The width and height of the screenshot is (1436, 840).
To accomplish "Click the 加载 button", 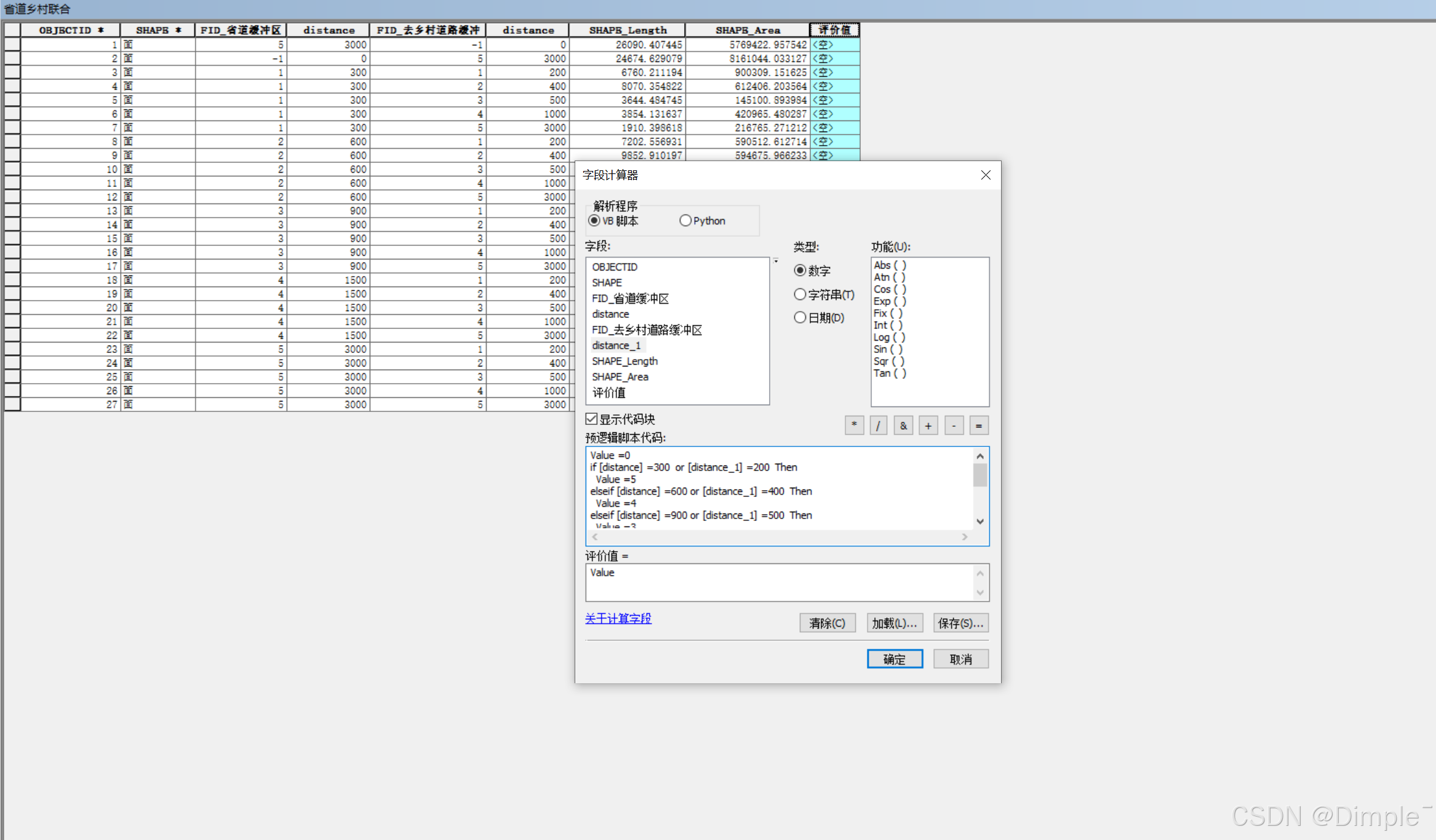I will tap(895, 623).
